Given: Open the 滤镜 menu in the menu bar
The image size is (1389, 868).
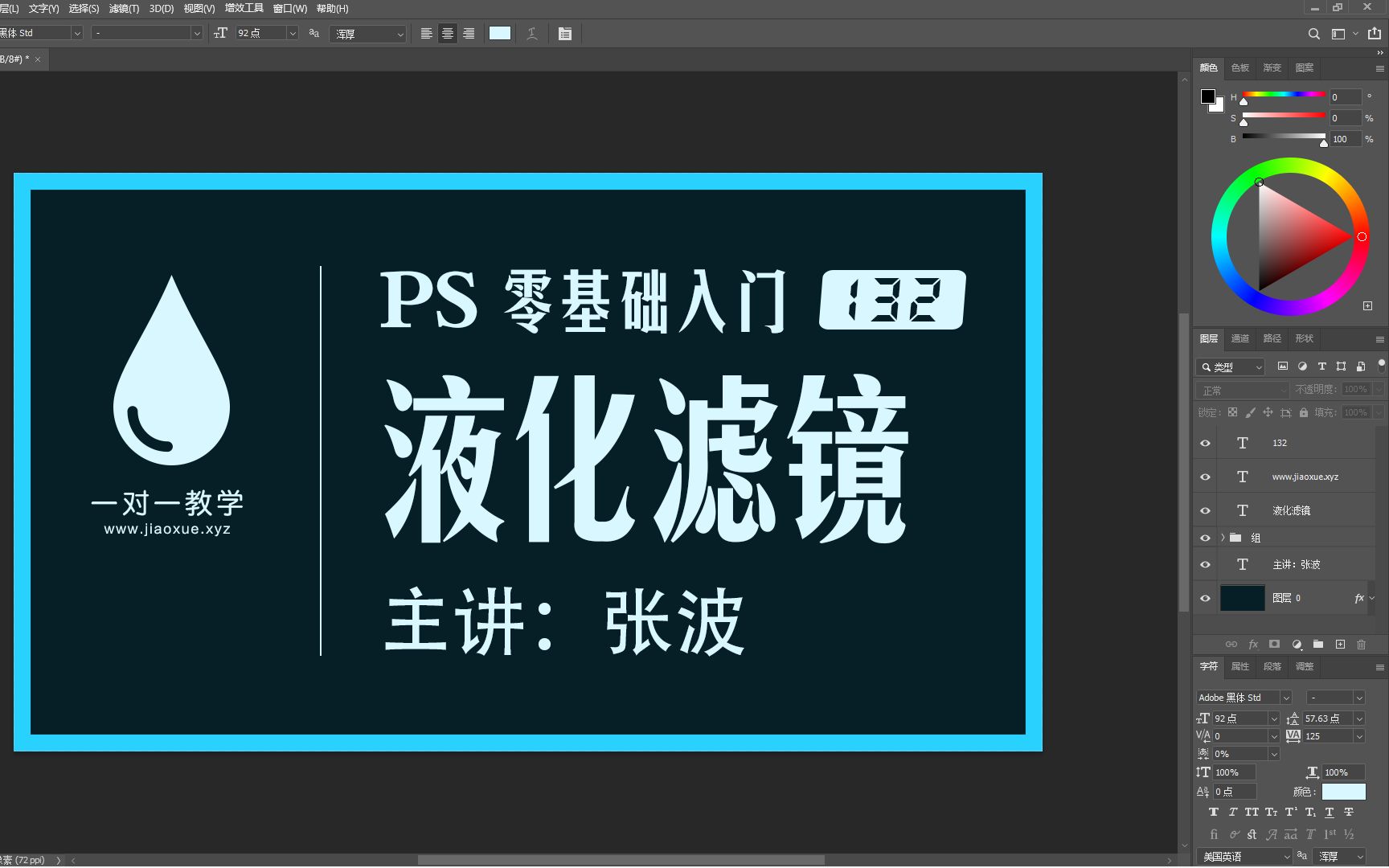Looking at the screenshot, I should point(122,9).
